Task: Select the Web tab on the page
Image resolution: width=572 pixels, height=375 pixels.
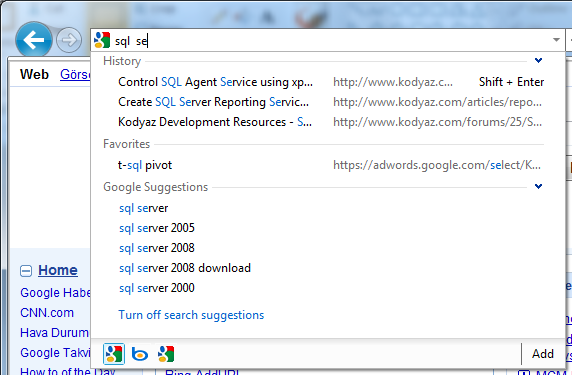Action: tap(34, 74)
